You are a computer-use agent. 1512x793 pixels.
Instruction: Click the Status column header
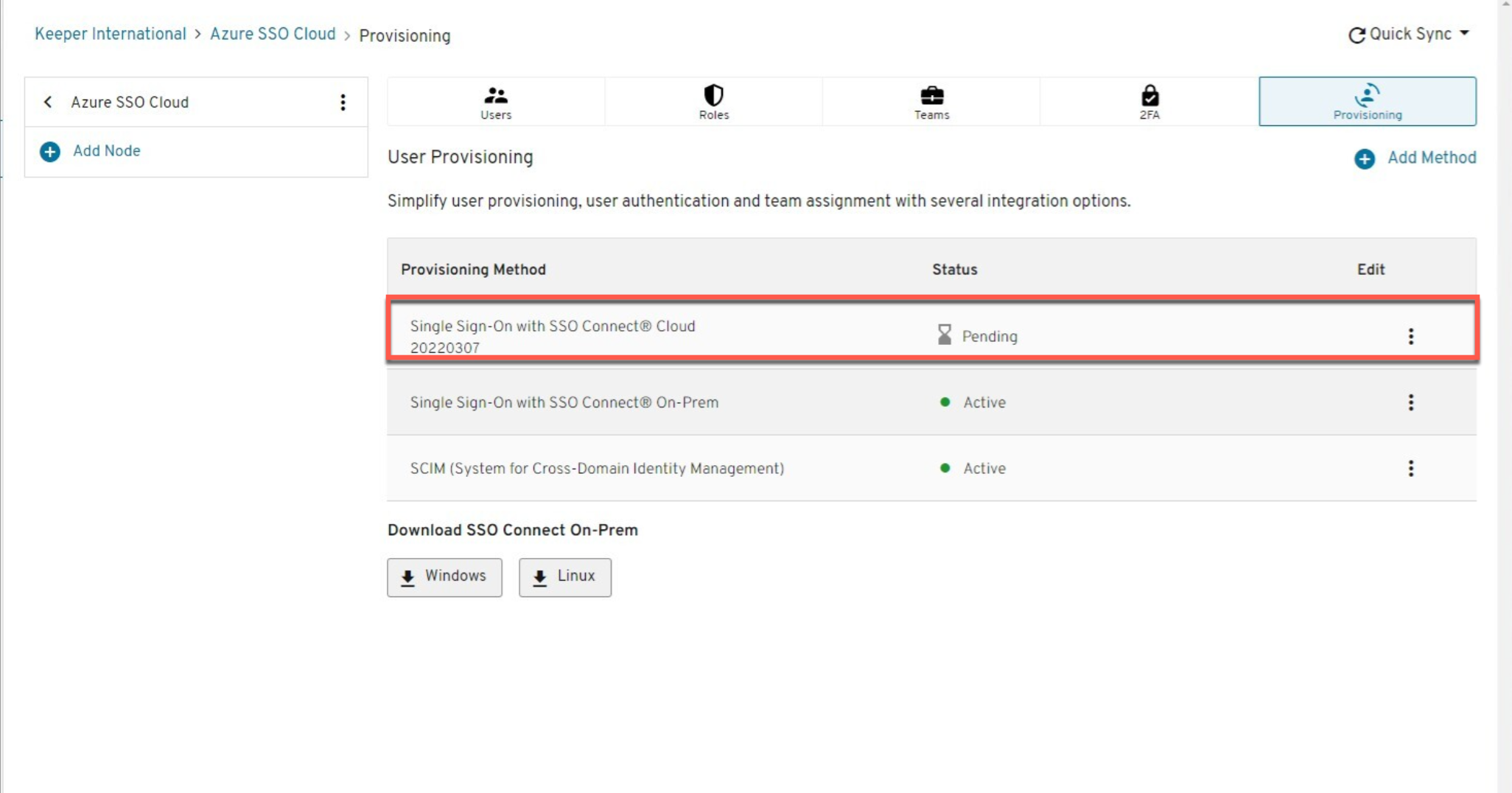(x=955, y=270)
